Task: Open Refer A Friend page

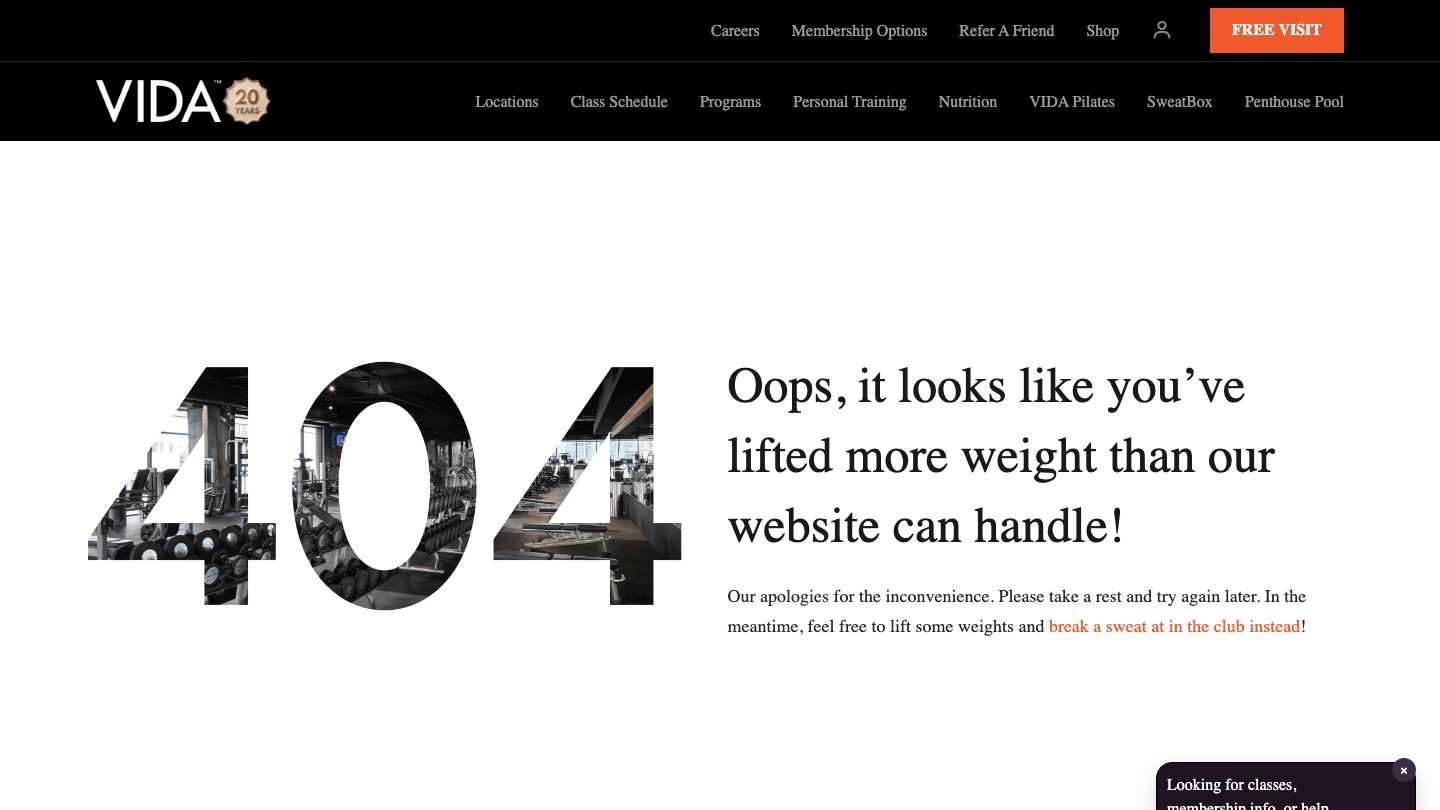Action: click(1006, 31)
